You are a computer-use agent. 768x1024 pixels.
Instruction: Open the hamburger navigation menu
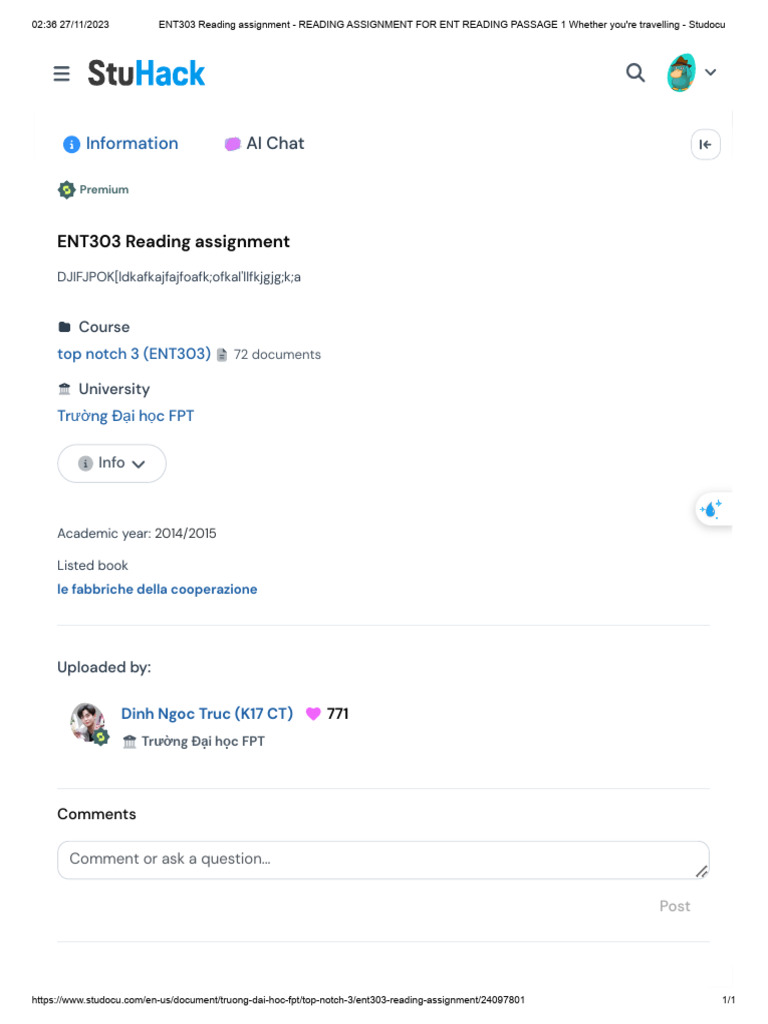click(62, 73)
